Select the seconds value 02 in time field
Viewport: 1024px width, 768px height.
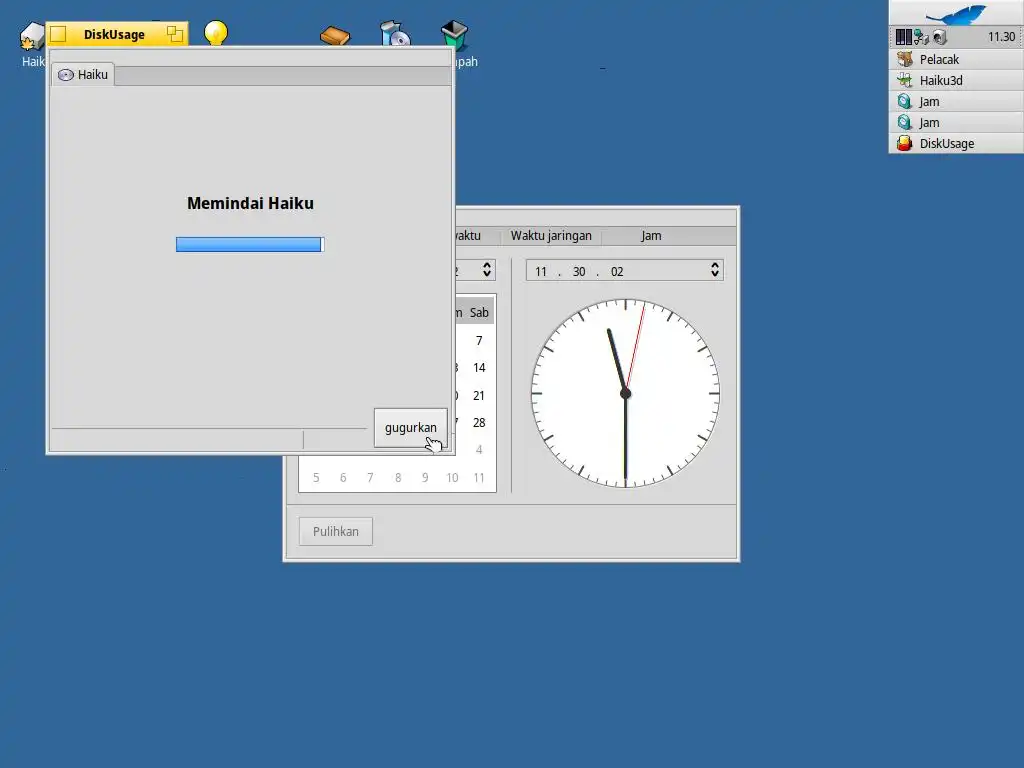tap(617, 272)
